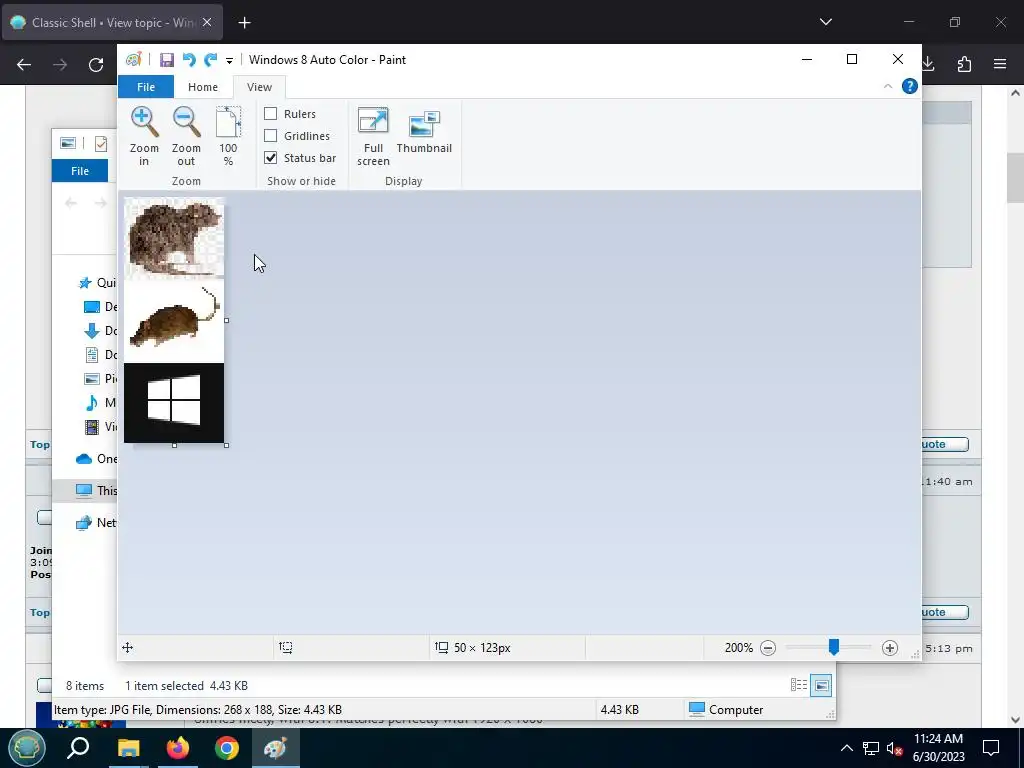Click the Paint app icon in title bar
1024x768 pixels.
pyautogui.click(x=134, y=59)
